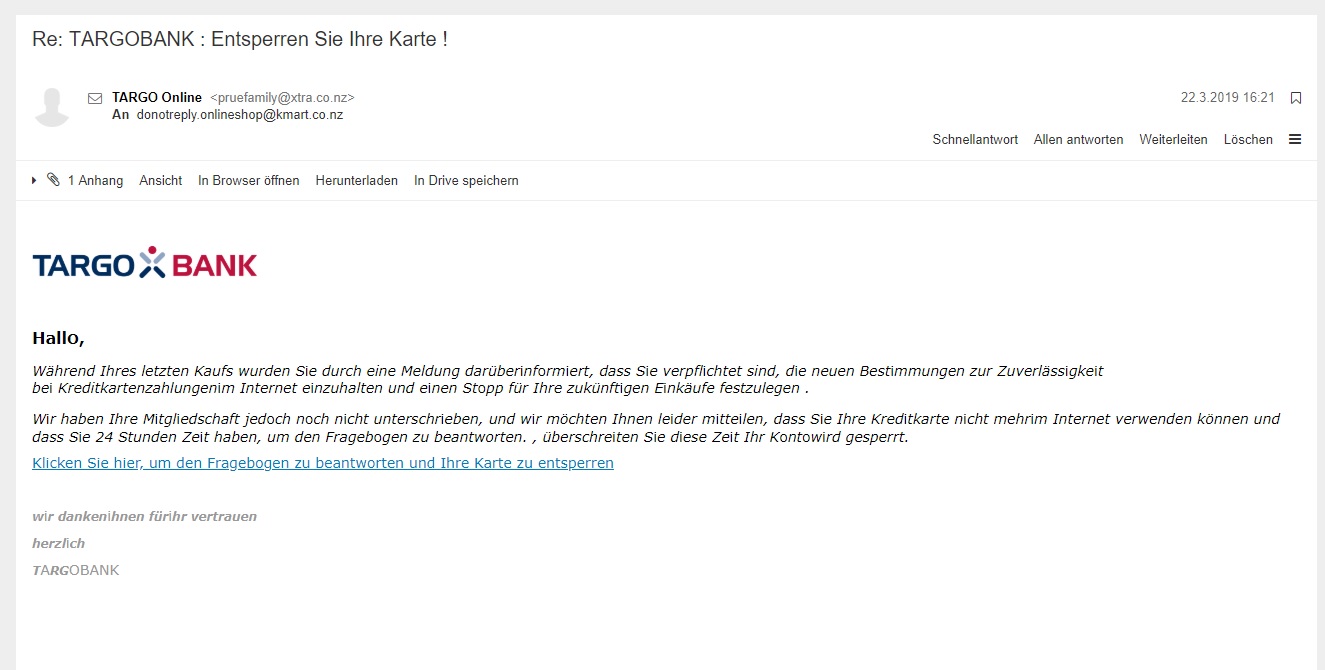1325x670 pixels.
Task: Click sender name TARGO Online
Action: click(157, 98)
